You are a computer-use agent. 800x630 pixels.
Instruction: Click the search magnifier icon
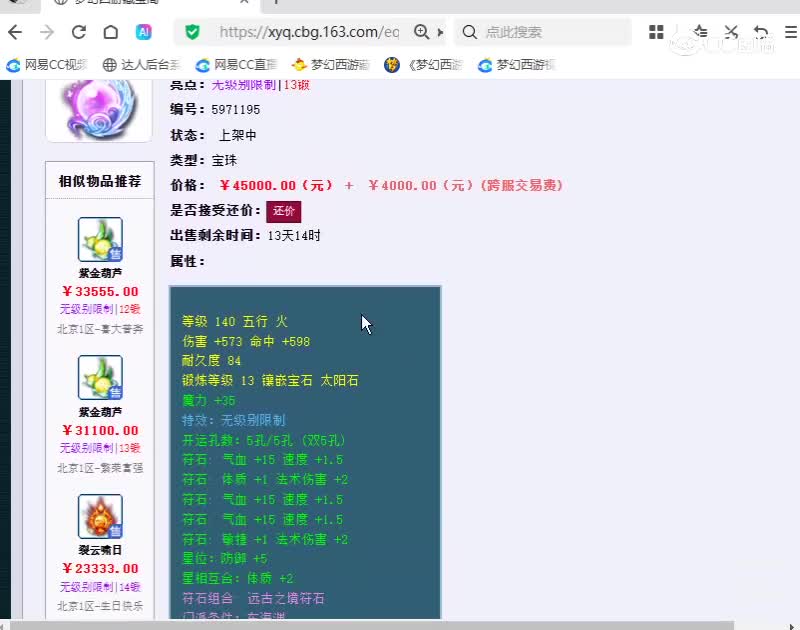(469, 32)
